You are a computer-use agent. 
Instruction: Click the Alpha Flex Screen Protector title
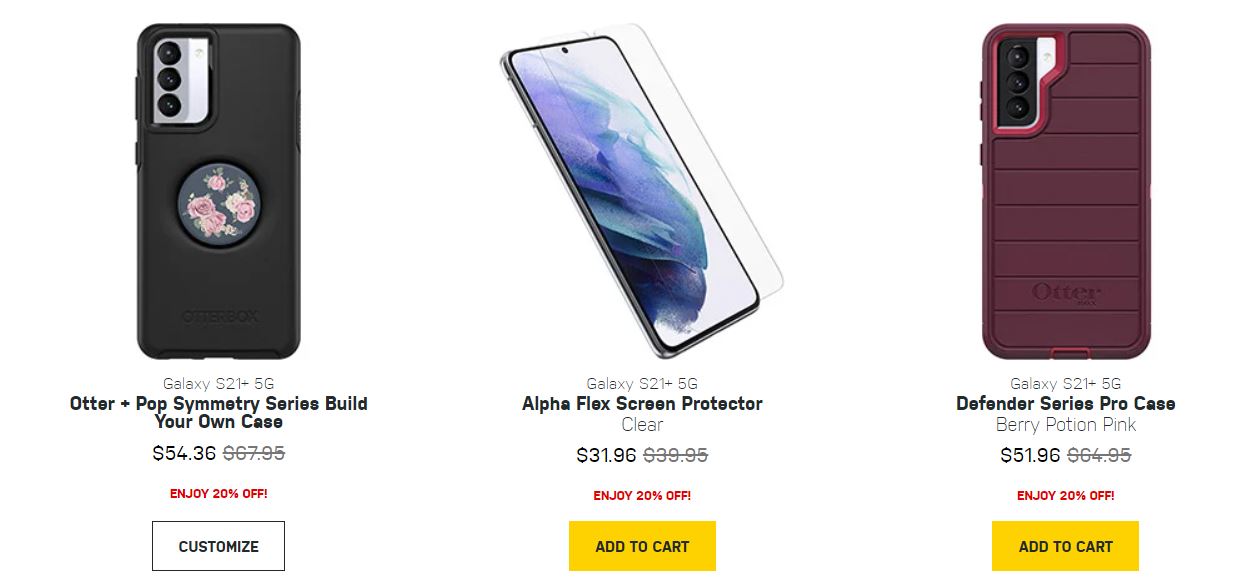click(x=642, y=404)
